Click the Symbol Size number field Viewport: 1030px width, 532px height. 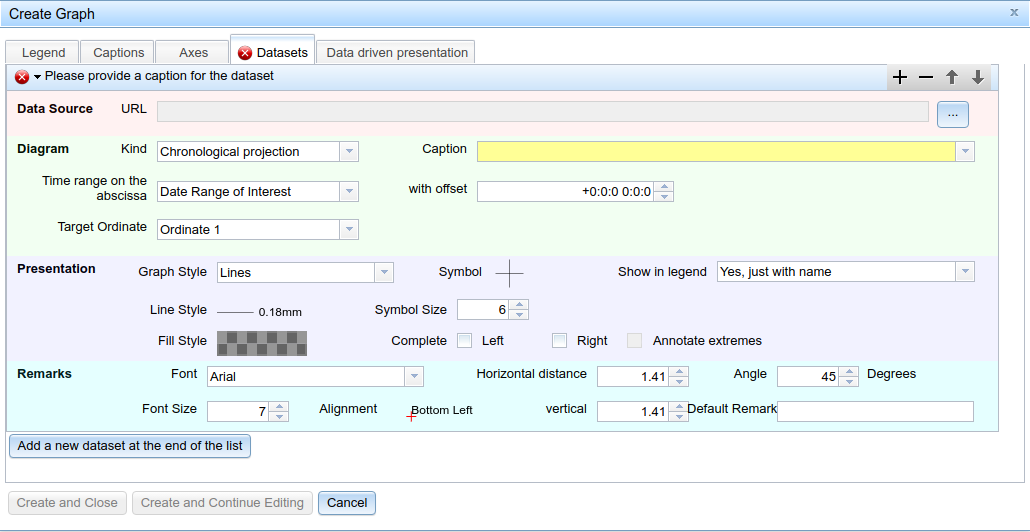pos(483,309)
